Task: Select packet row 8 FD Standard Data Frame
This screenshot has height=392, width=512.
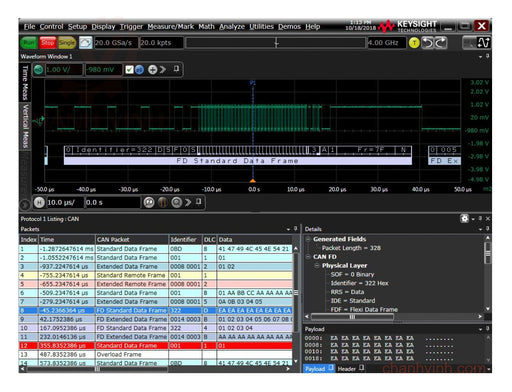Action: coord(156,310)
